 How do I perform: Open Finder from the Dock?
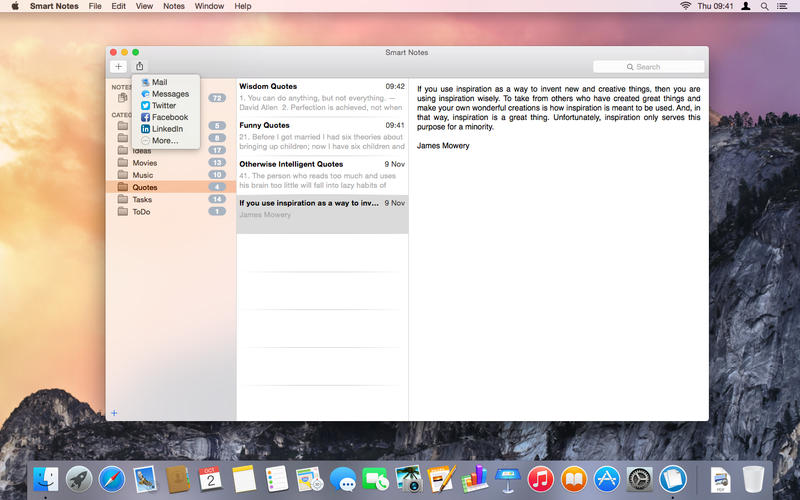point(46,480)
